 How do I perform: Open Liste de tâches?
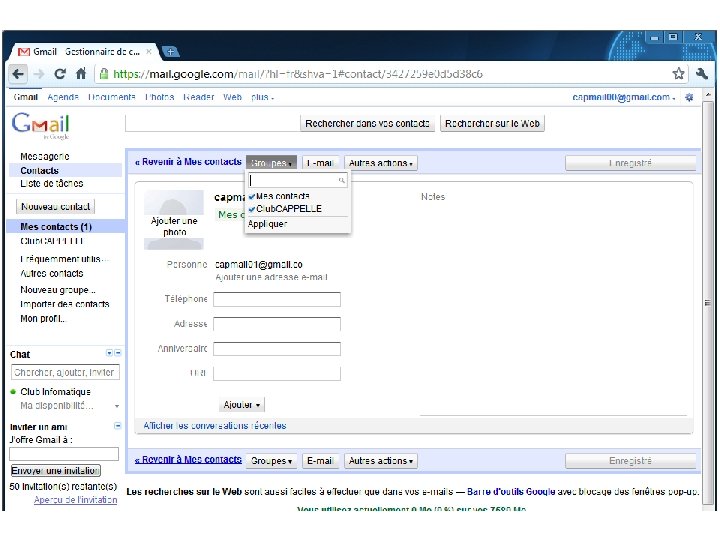(51, 184)
